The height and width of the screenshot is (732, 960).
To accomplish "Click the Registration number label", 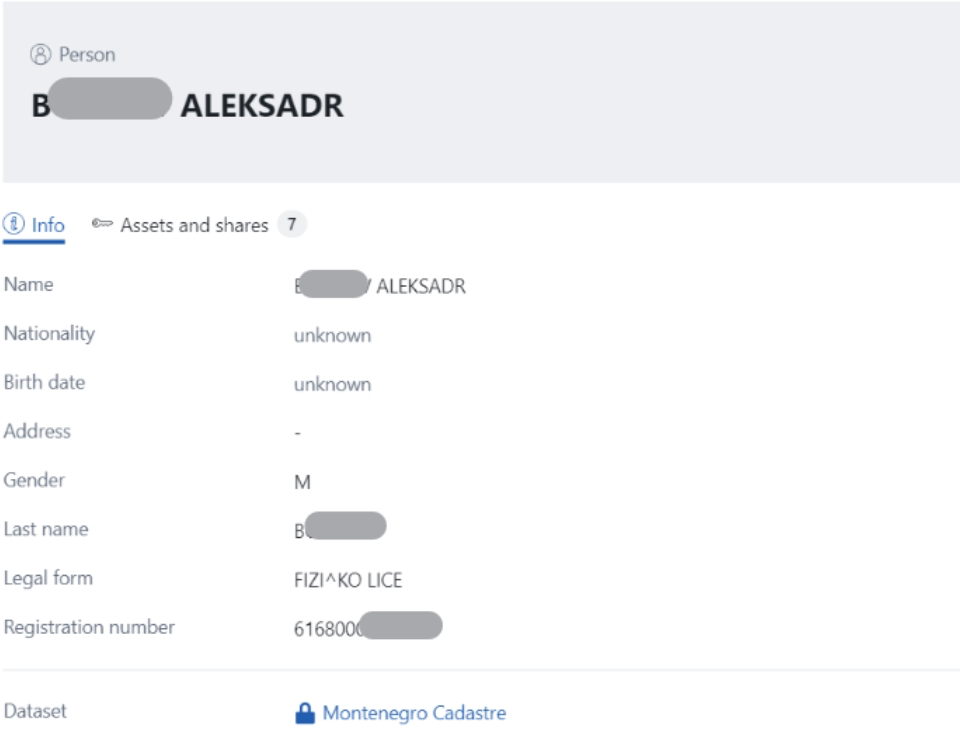I will click(x=88, y=627).
